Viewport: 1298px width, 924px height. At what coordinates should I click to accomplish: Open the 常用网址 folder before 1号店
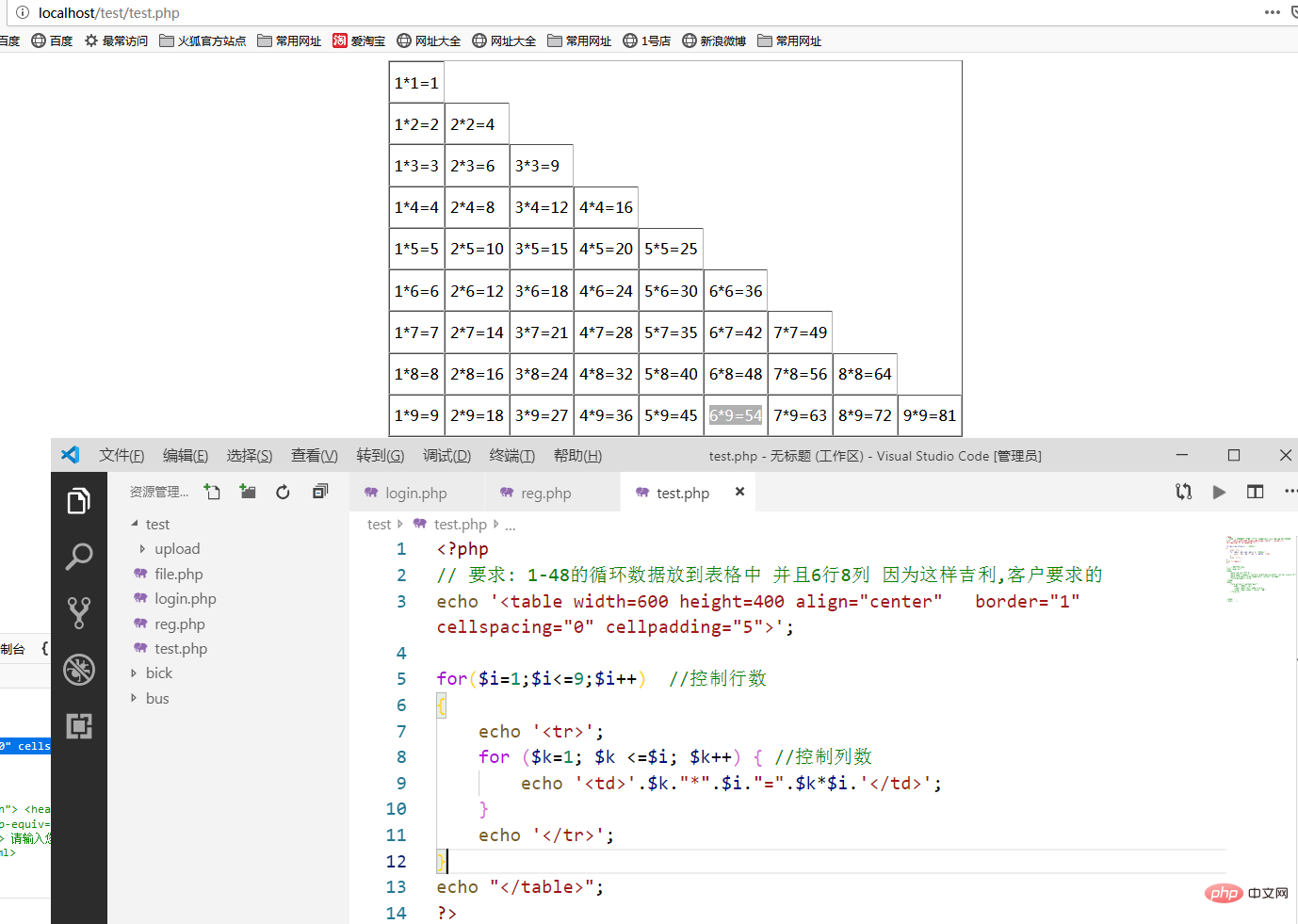point(579,41)
